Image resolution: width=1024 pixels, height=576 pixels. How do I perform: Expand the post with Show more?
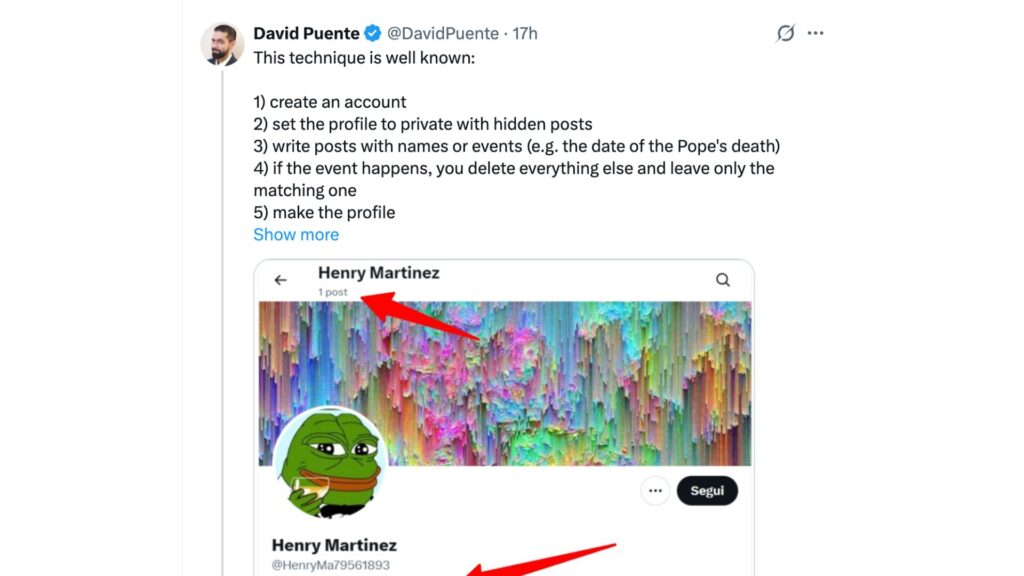(x=296, y=234)
